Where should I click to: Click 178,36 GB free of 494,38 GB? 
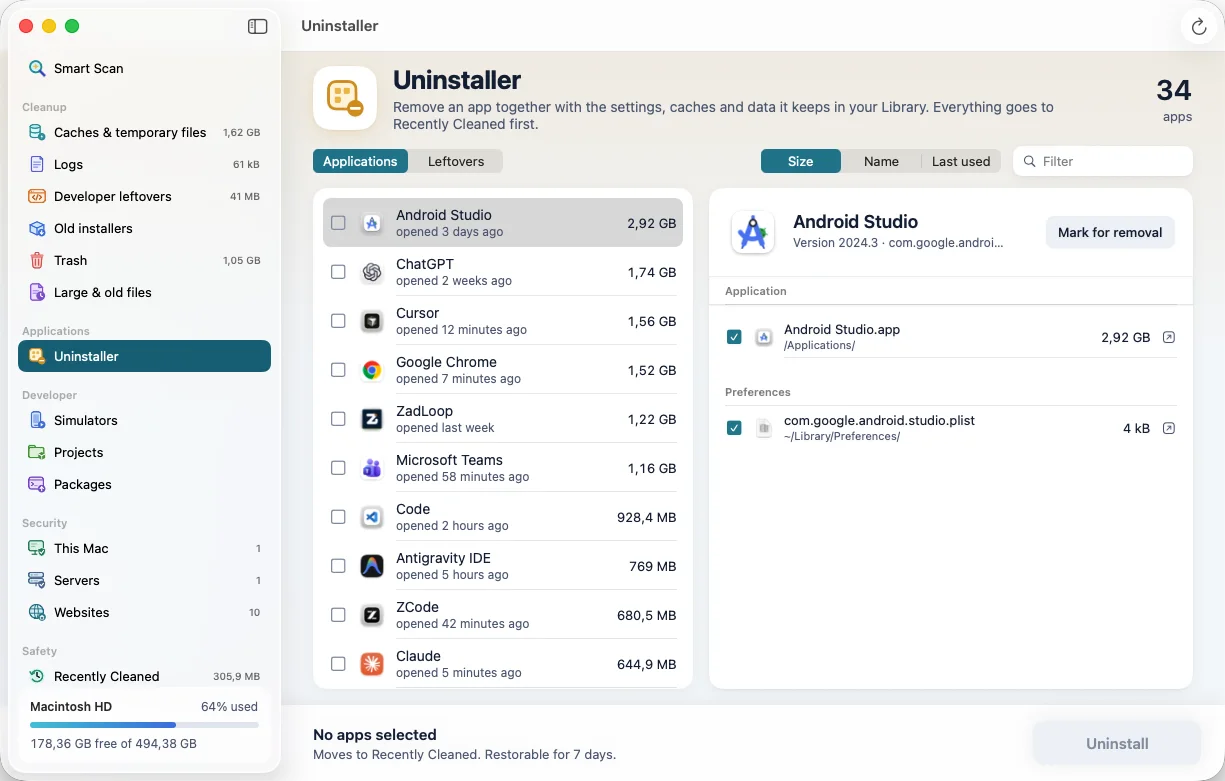[x=113, y=744]
